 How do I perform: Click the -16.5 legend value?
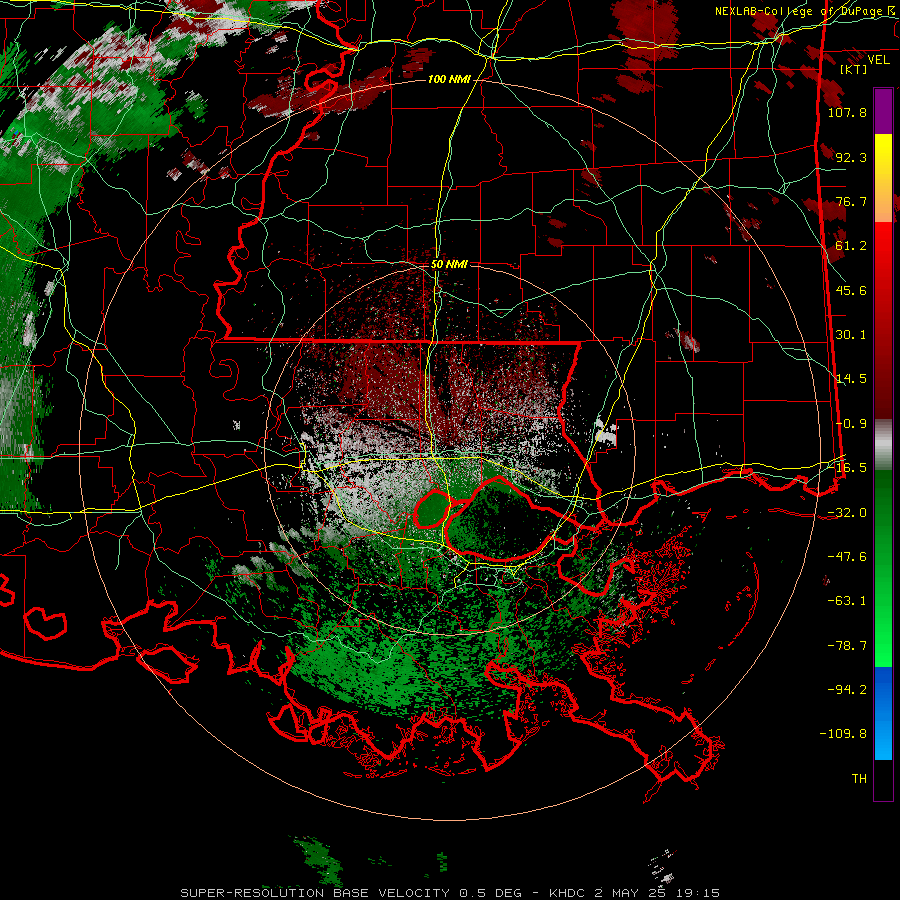[847, 468]
